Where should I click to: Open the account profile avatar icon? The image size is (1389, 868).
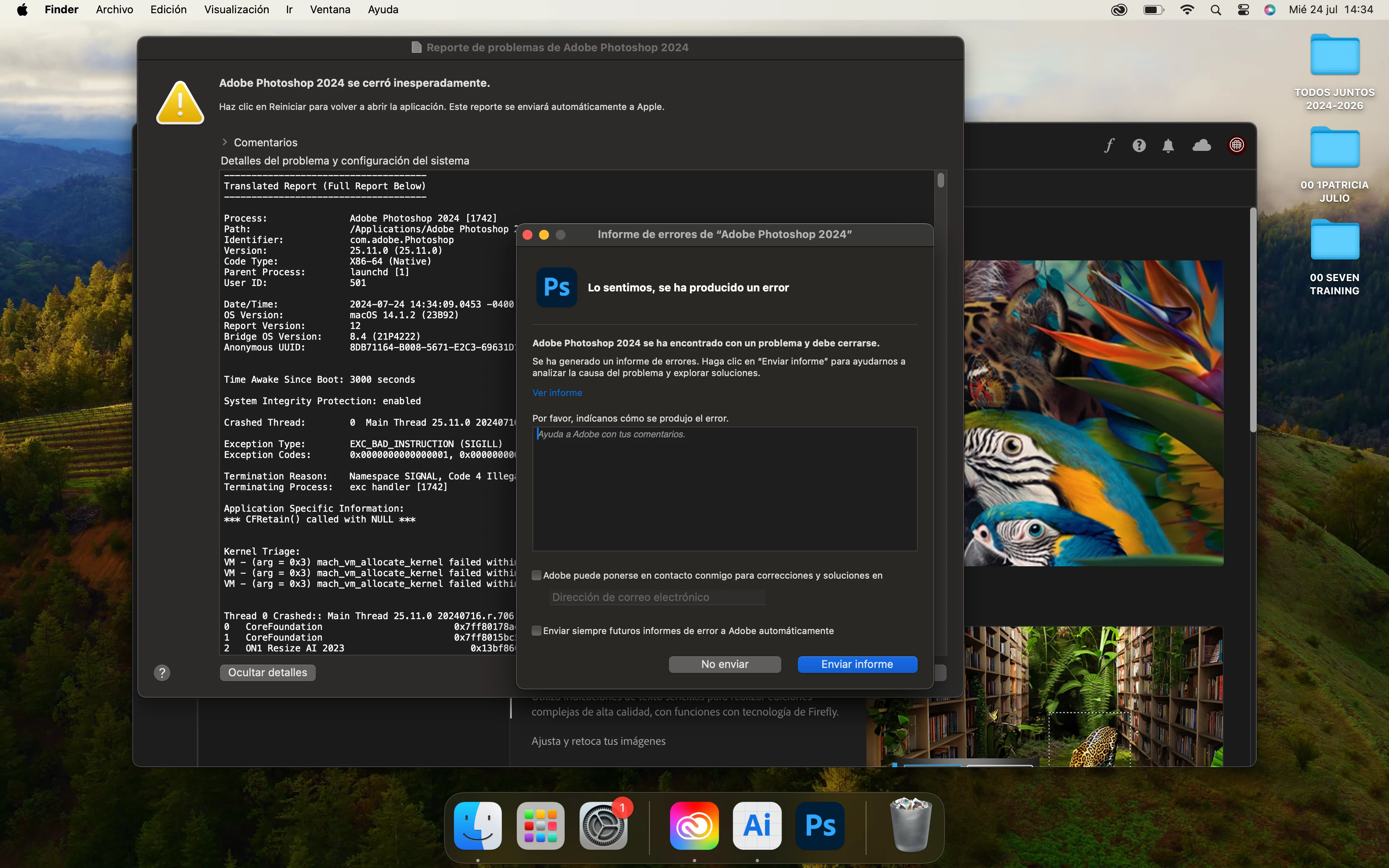(1236, 145)
